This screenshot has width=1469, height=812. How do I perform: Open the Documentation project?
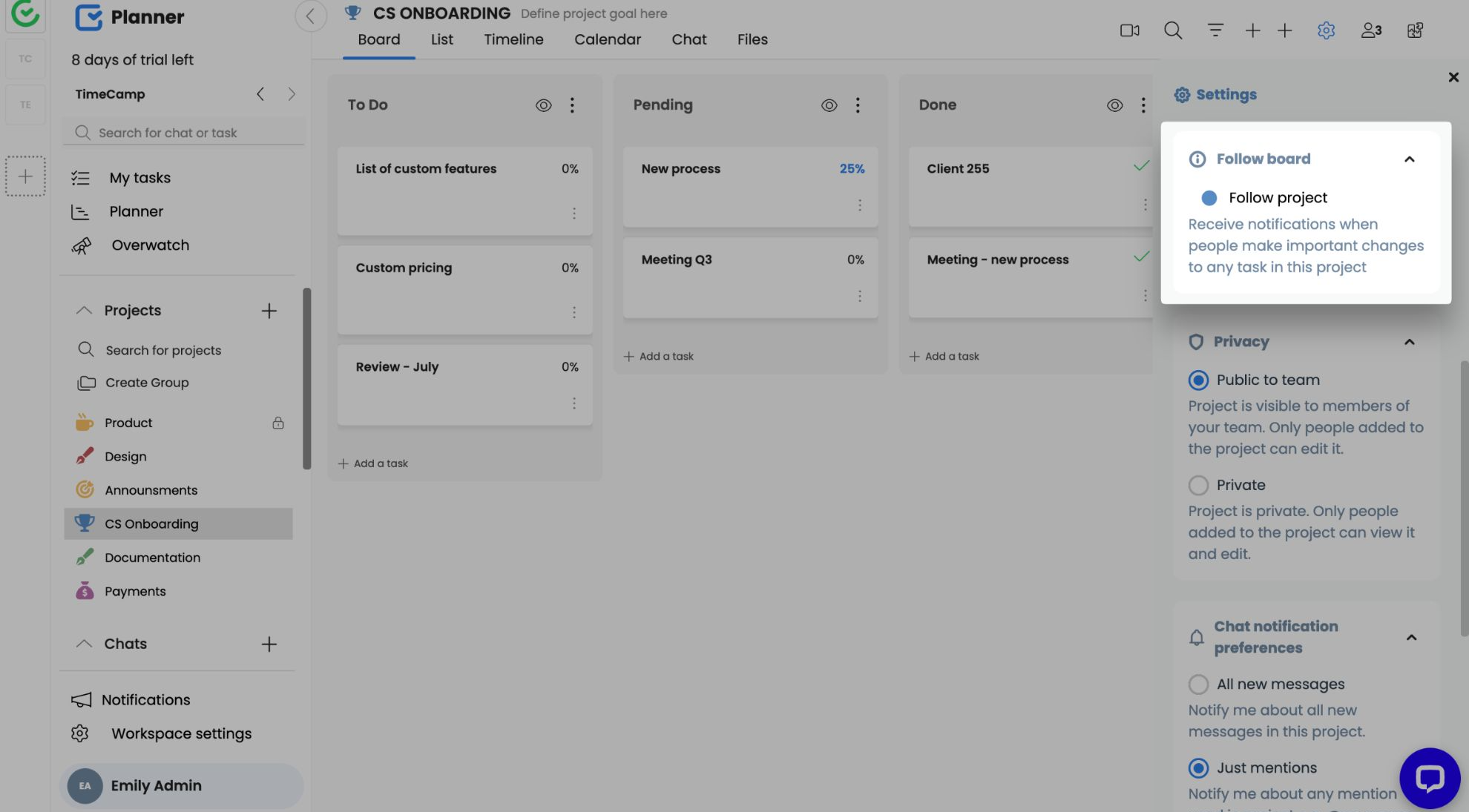pyautogui.click(x=152, y=558)
